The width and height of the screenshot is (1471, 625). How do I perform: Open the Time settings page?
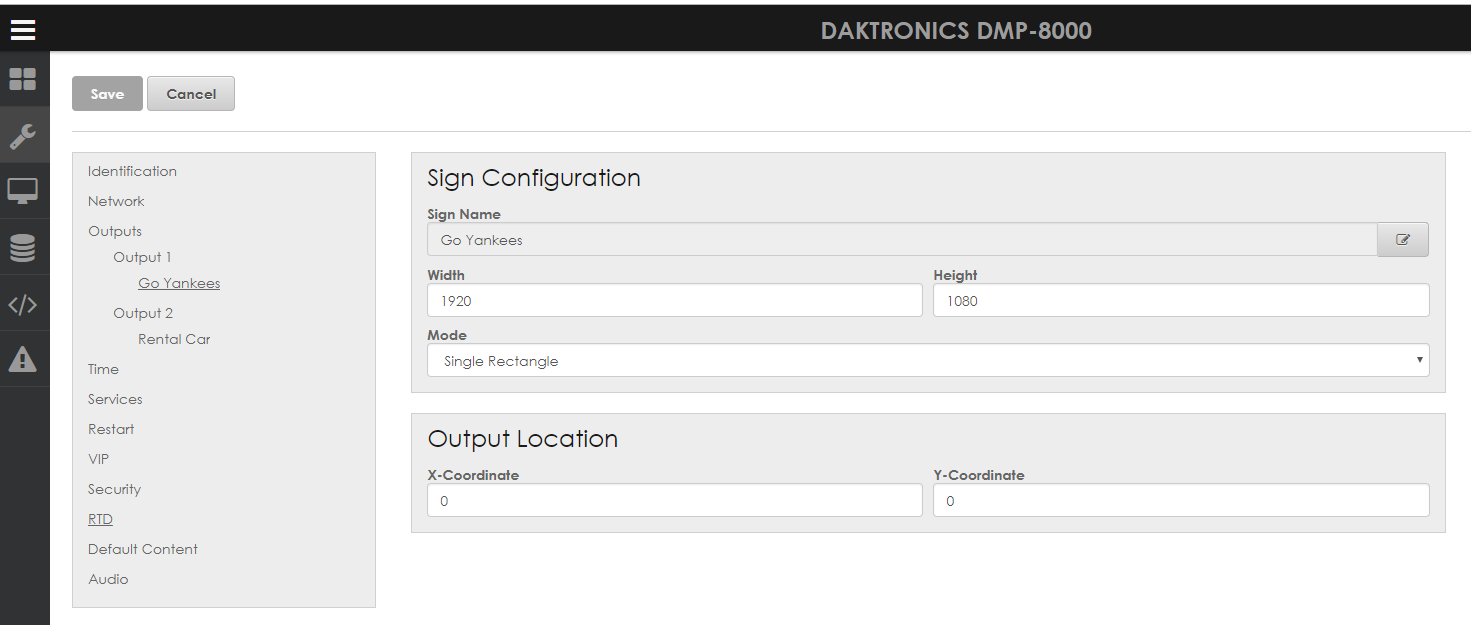point(103,368)
